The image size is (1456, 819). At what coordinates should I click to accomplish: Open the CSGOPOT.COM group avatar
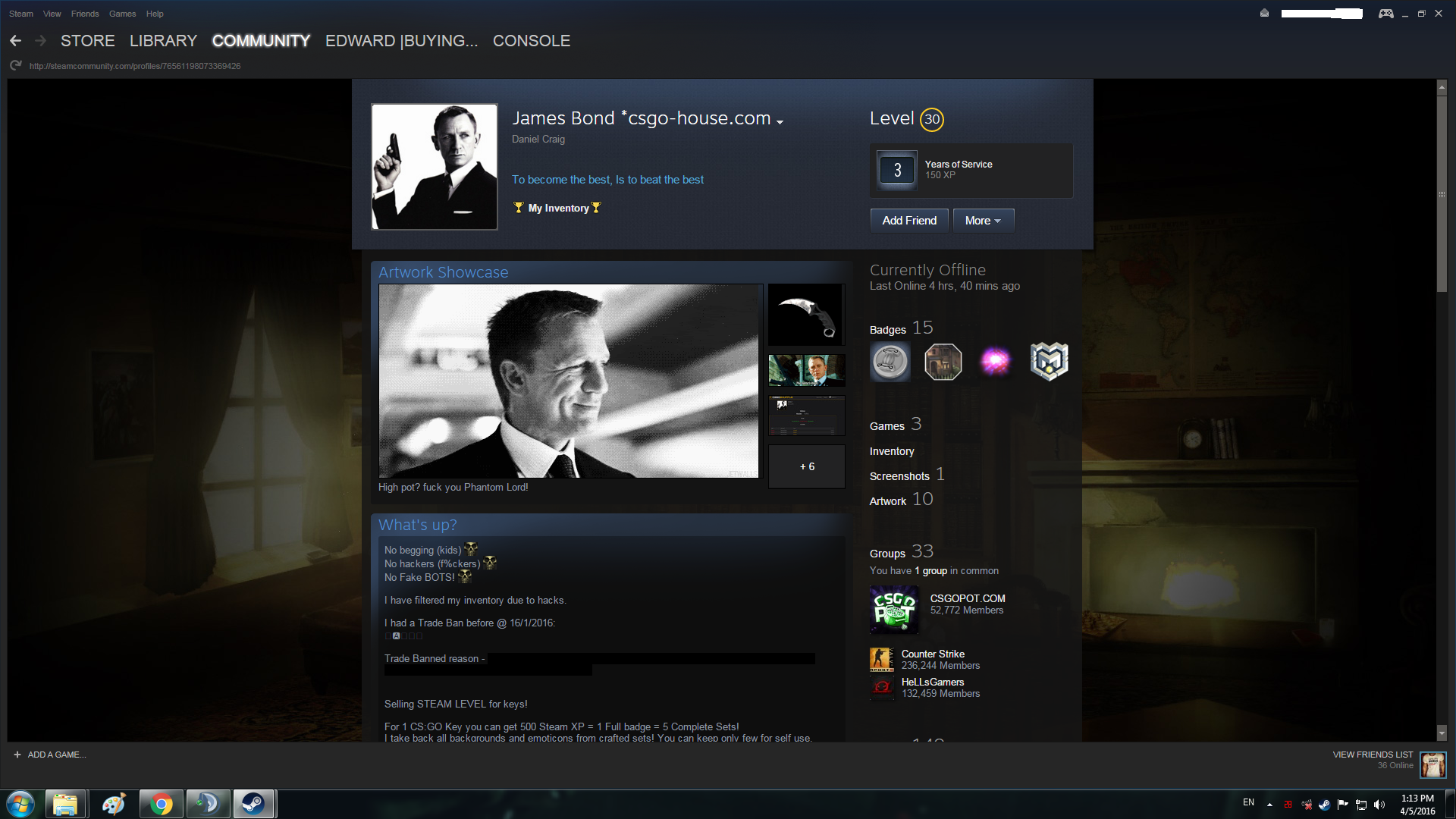click(x=894, y=610)
